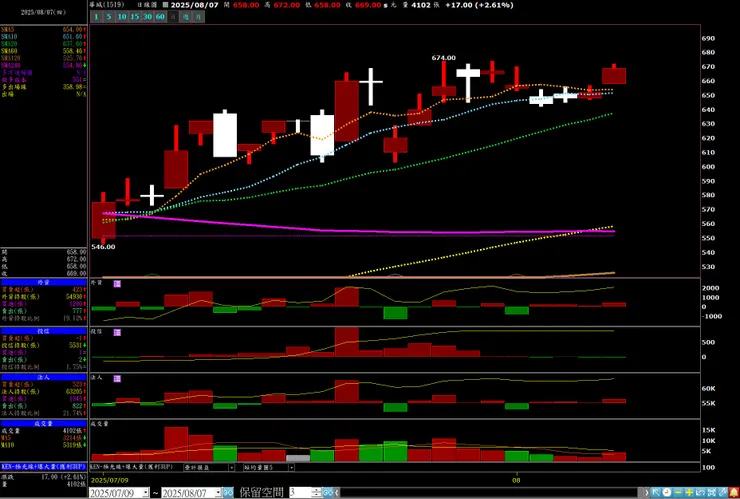Viewport: 740px width, 499px height.
Task: Click the stock name (1519) in header
Action: [107, 5]
